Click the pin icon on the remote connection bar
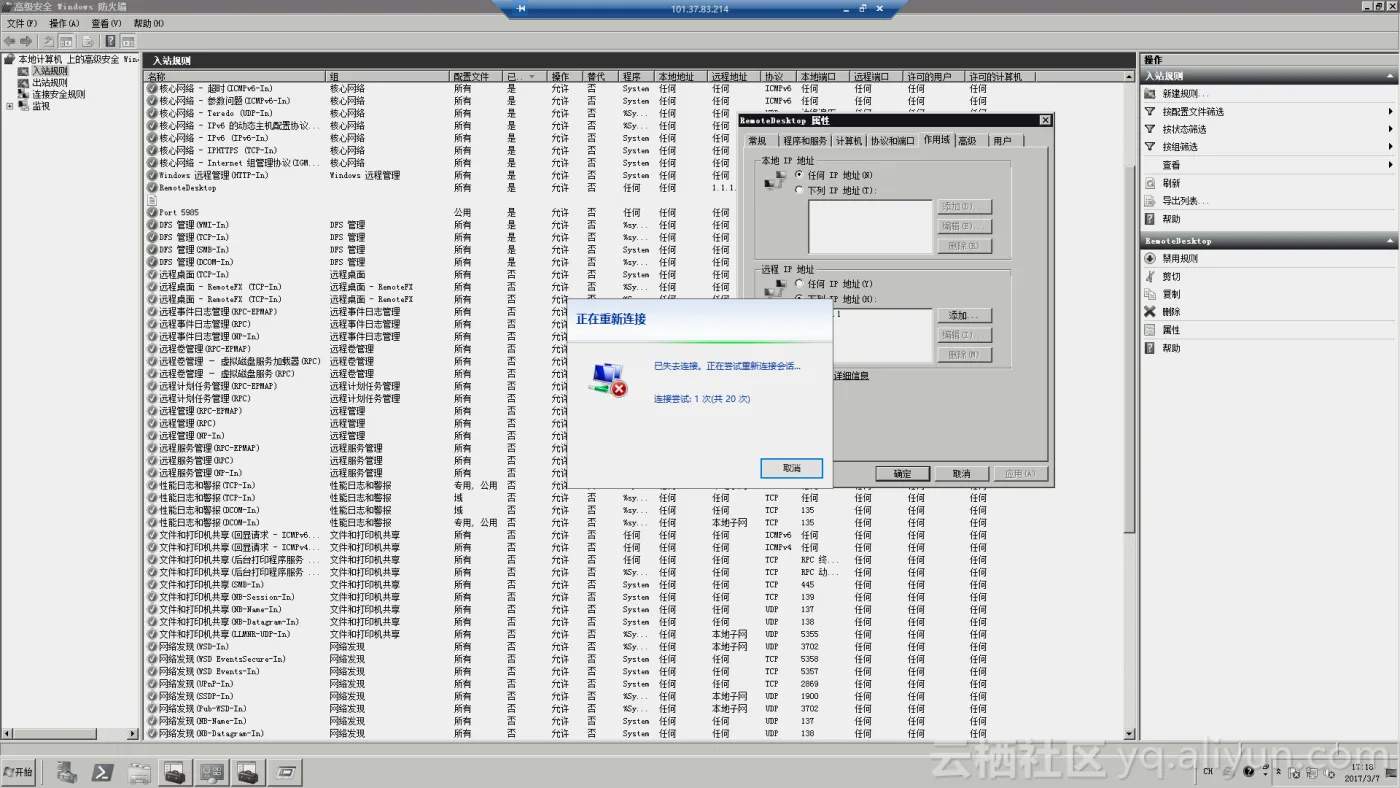The height and width of the screenshot is (788, 1400). (520, 9)
